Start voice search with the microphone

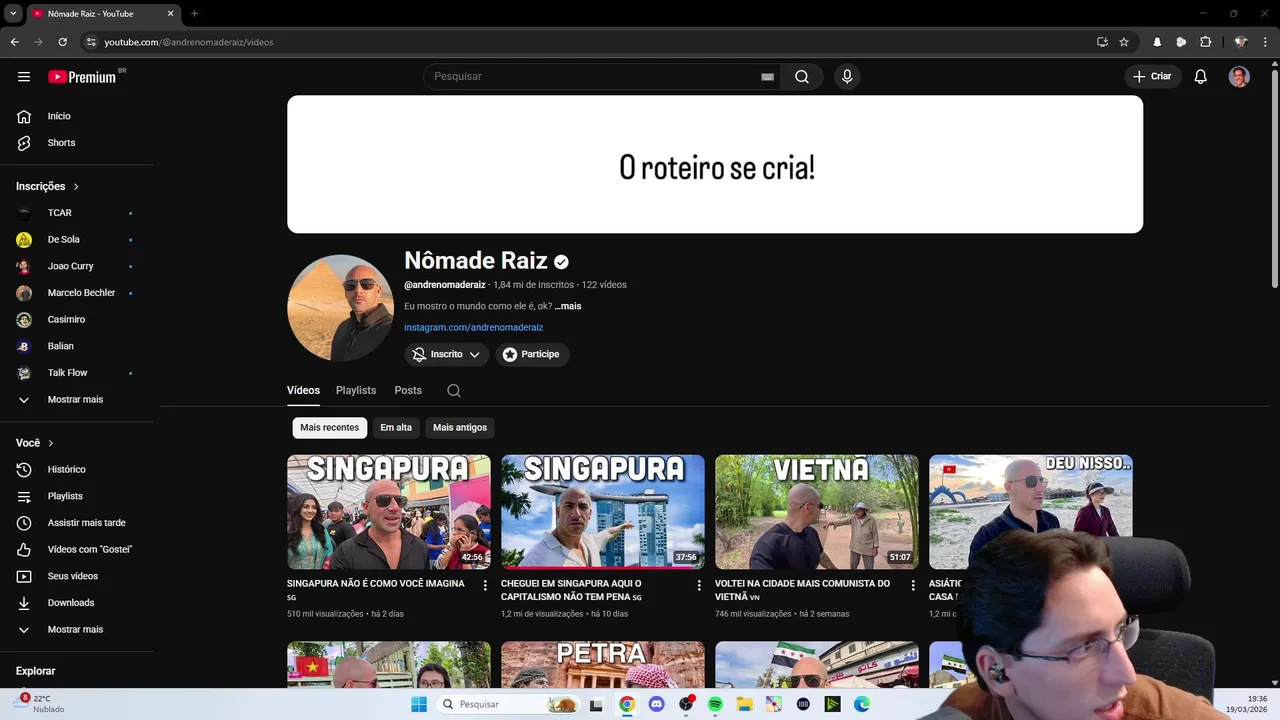click(847, 77)
